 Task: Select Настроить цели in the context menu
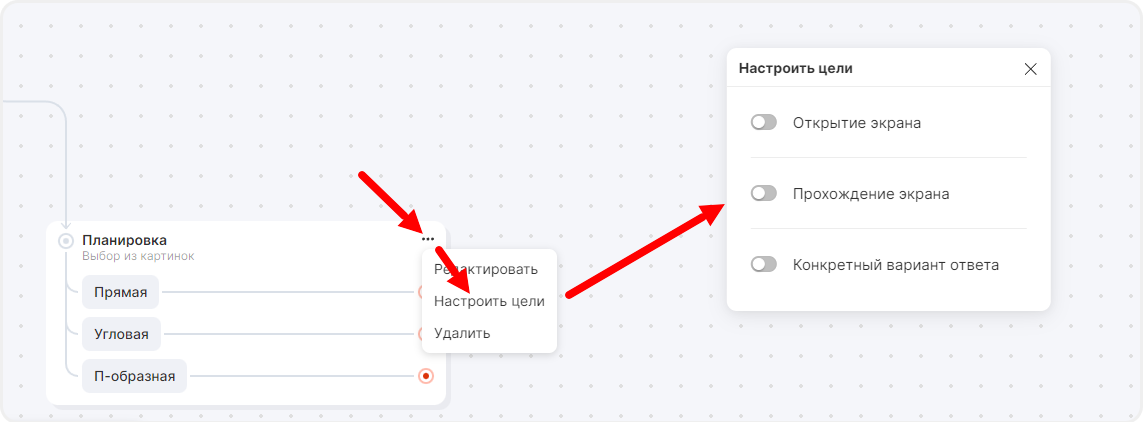coord(489,301)
